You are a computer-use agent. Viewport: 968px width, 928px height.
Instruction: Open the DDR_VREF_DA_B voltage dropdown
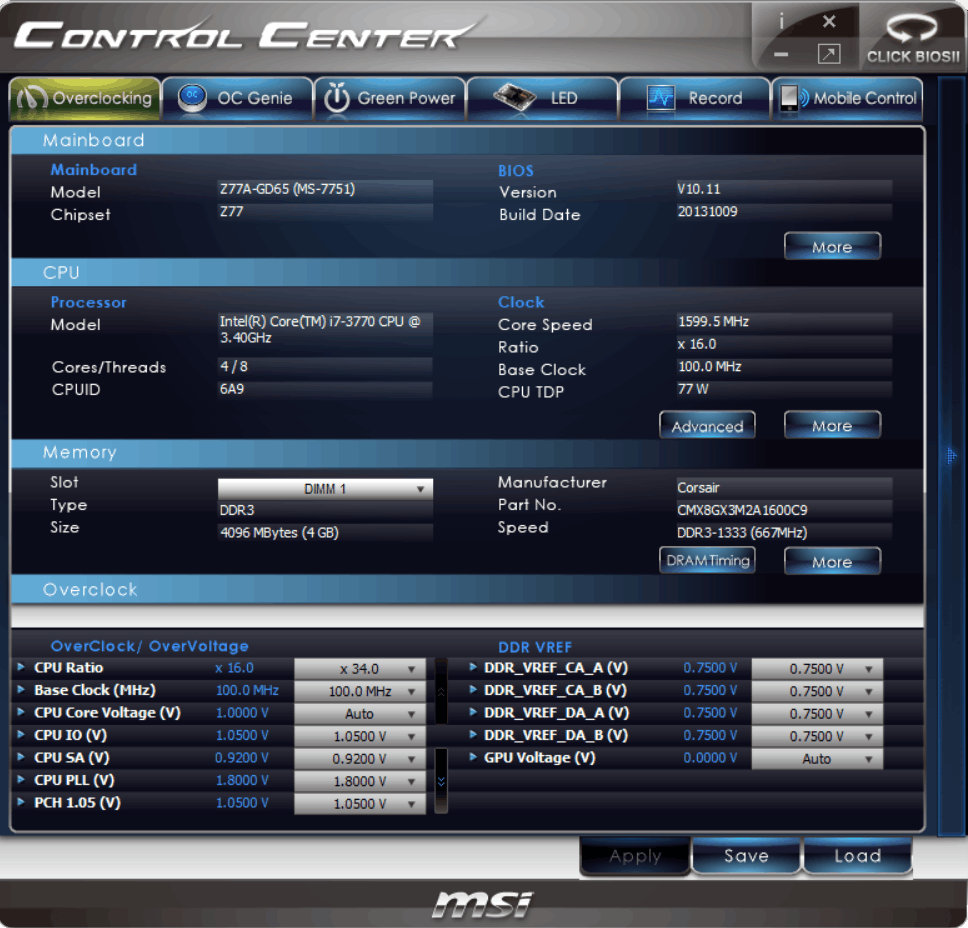(817, 736)
